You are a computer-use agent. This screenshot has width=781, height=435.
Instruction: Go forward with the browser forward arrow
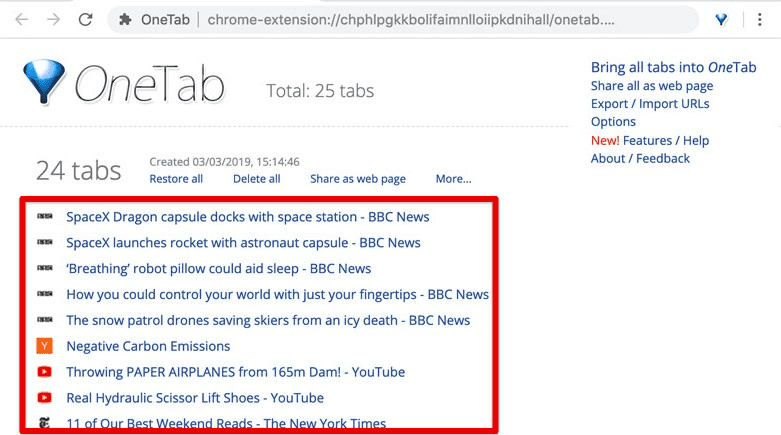(x=53, y=19)
